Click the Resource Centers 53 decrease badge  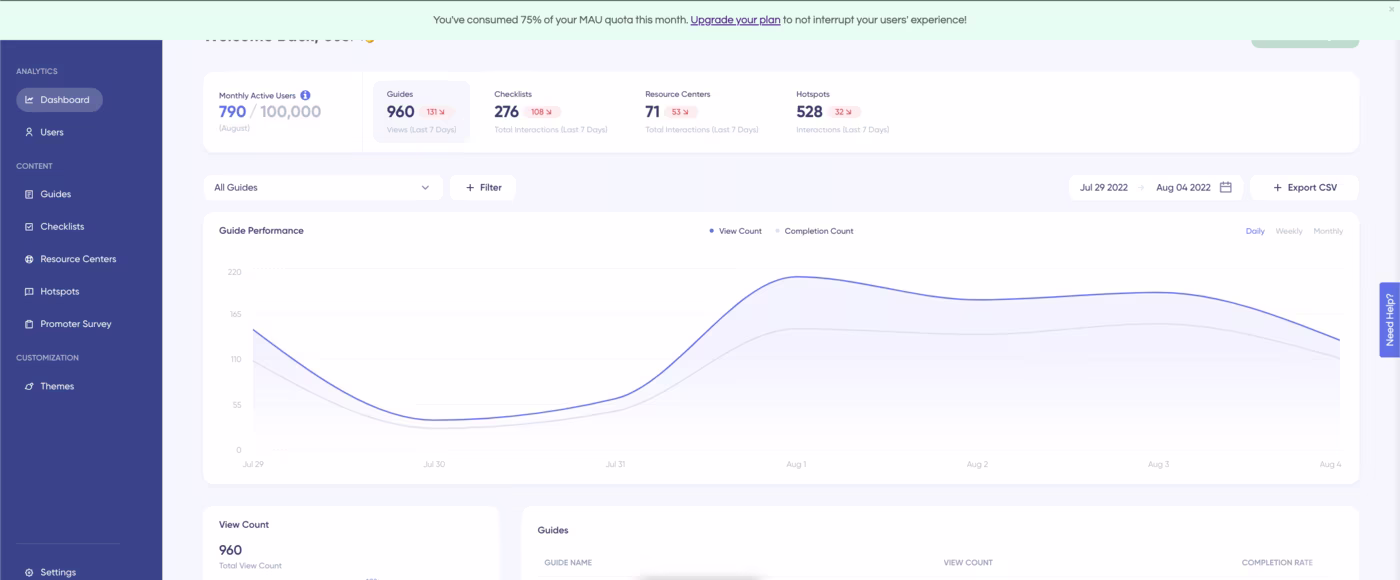coord(681,112)
